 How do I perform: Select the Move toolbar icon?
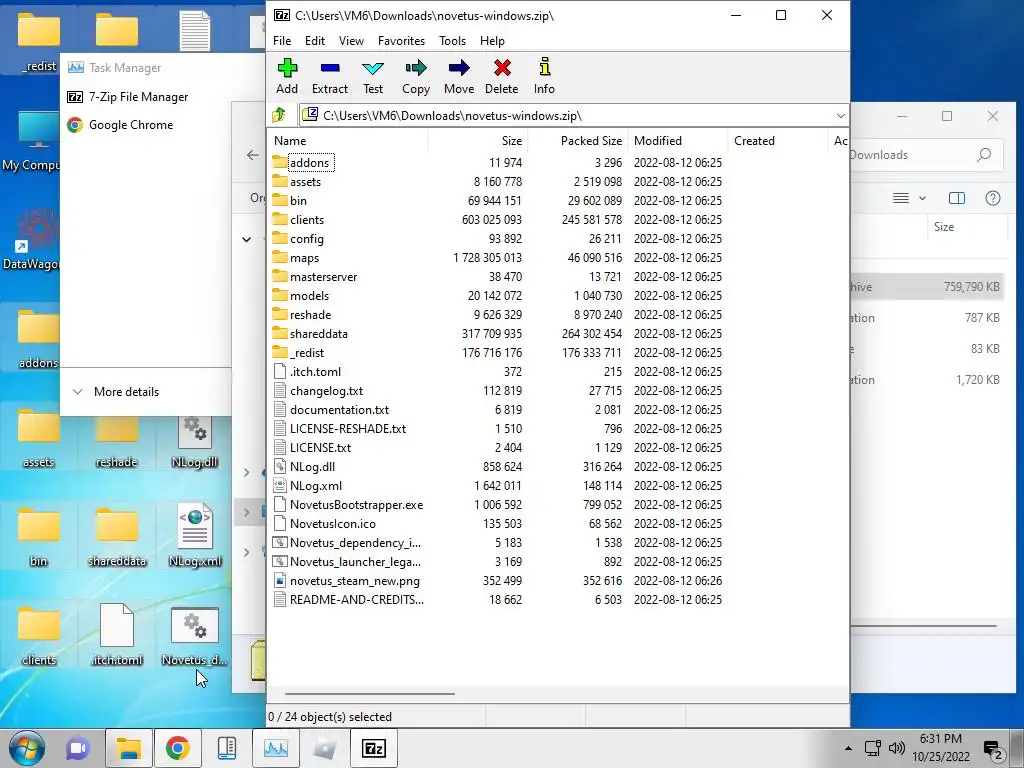click(x=459, y=76)
